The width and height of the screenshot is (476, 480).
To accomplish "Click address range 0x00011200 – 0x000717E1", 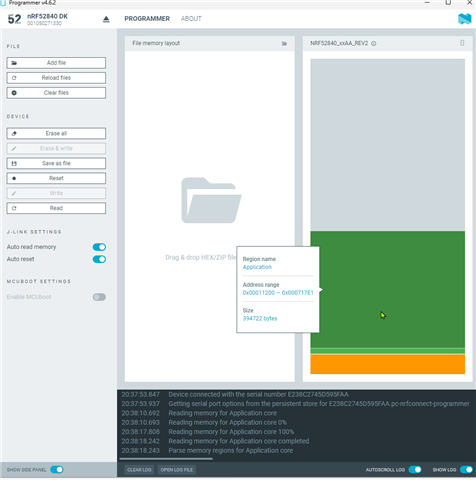I will point(278,293).
